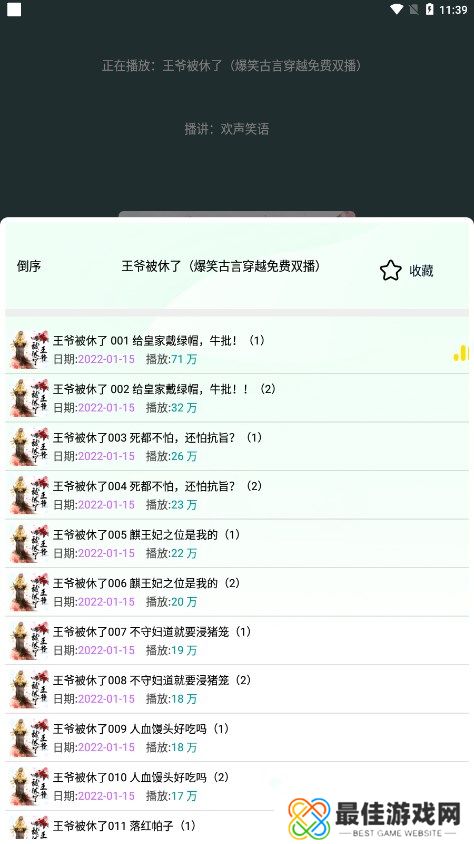Play episode 009 人血馒头好吃吗 (1)
The height and width of the screenshot is (844, 474).
237,737
